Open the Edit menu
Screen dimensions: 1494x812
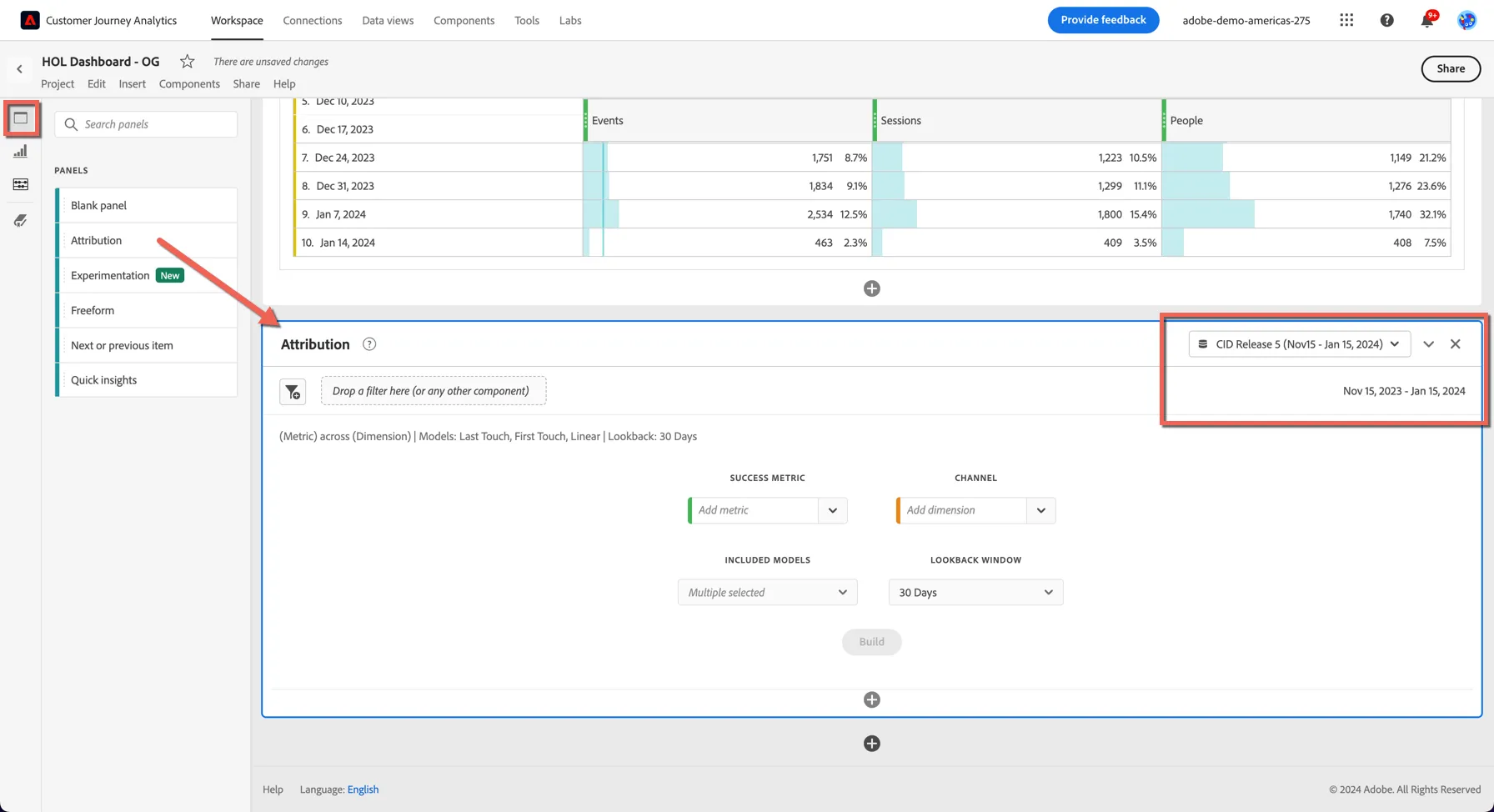(x=97, y=84)
